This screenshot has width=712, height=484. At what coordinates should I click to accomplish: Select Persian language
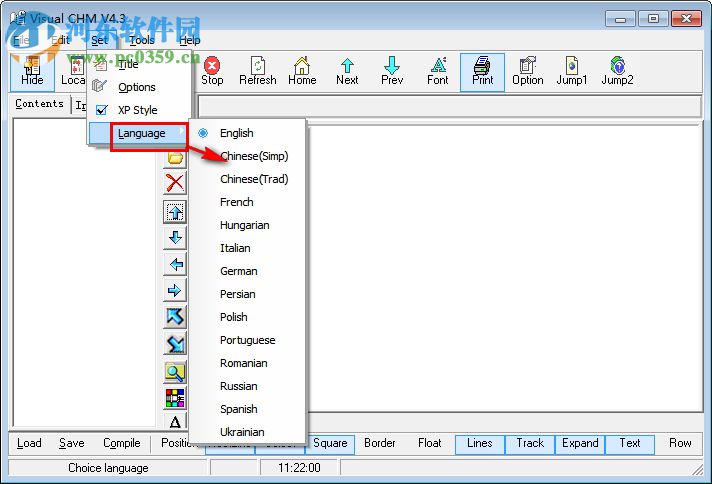pyautogui.click(x=248, y=294)
